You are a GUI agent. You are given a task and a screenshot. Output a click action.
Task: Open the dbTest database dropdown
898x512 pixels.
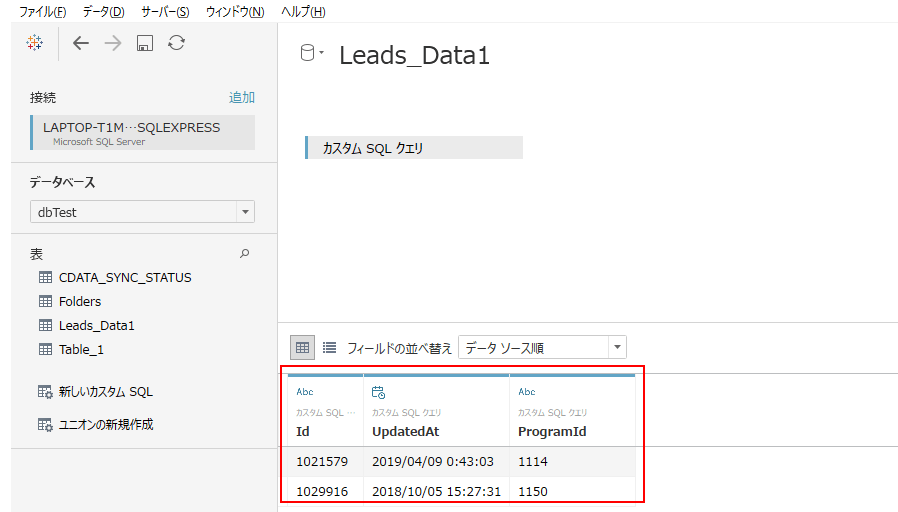245,212
